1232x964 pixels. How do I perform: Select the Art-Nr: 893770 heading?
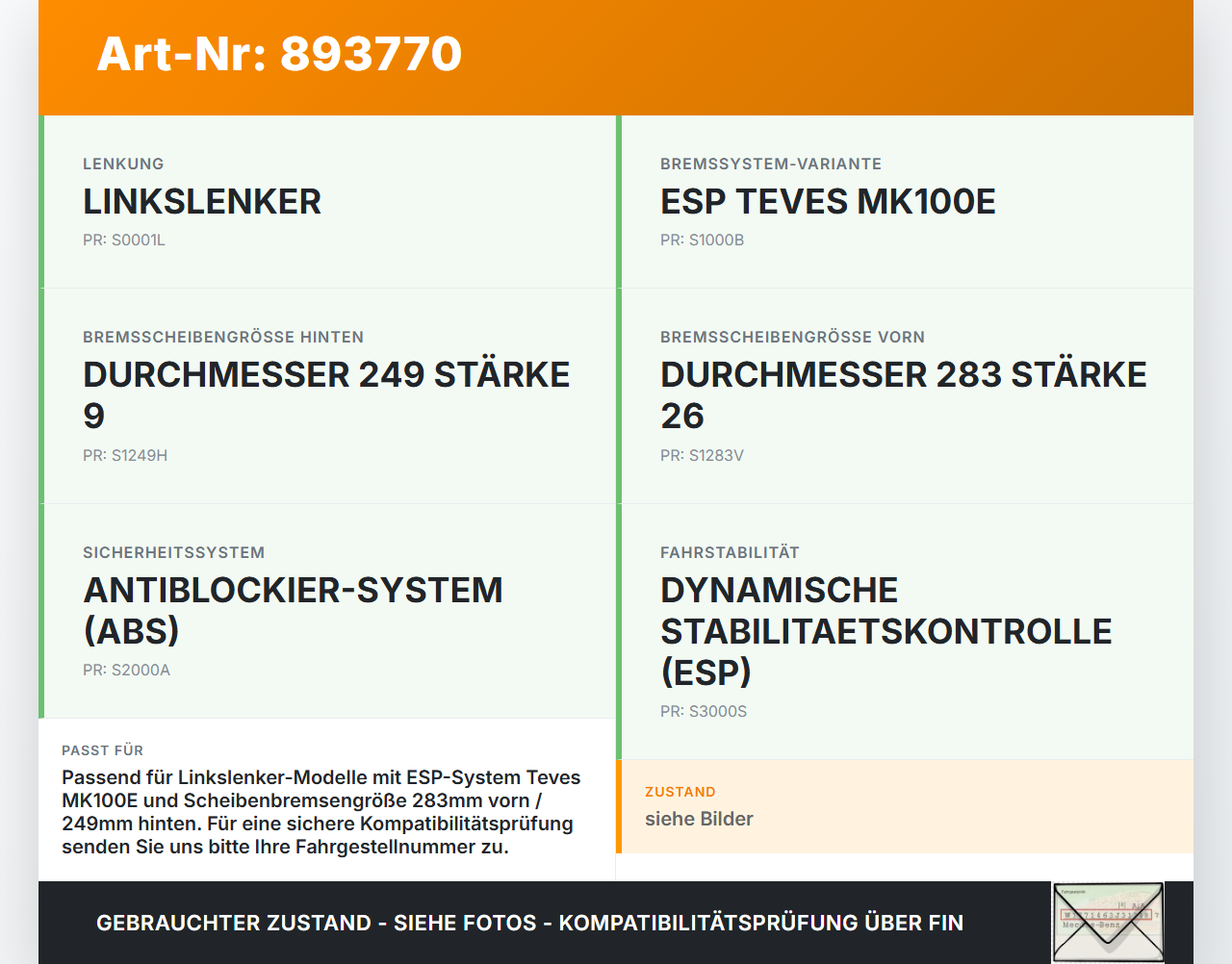coord(279,54)
